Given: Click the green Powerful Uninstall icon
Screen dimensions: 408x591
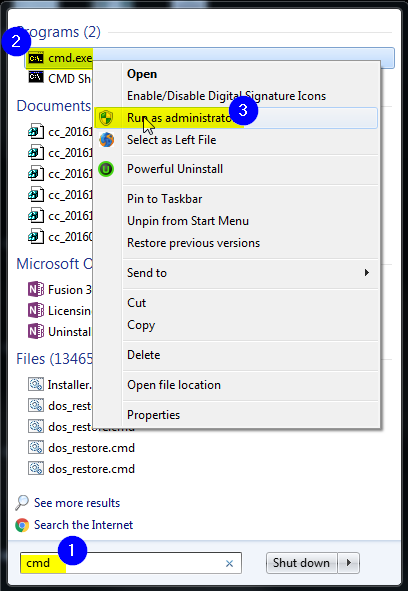Looking at the screenshot, I should [x=106, y=169].
